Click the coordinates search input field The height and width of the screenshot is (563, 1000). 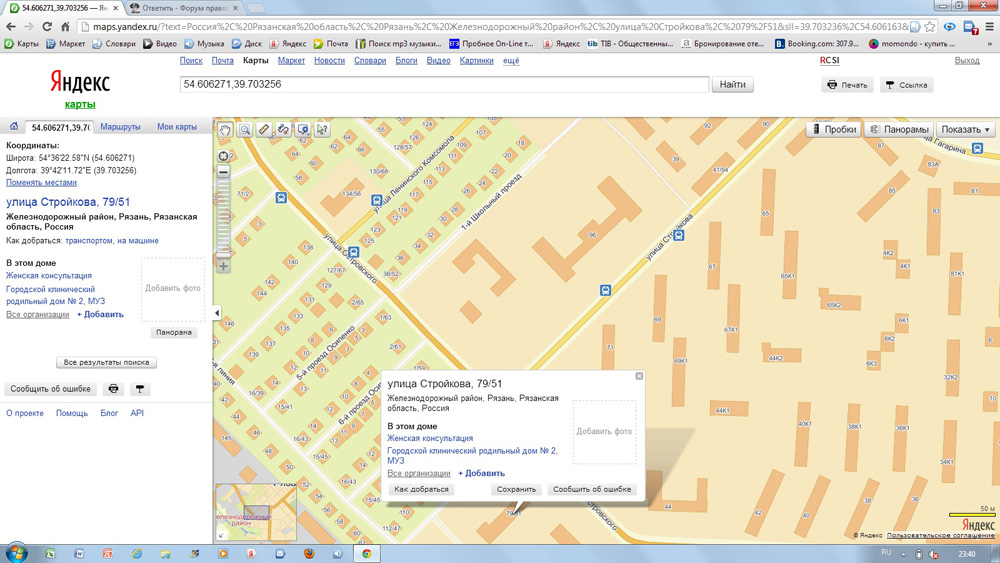[444, 85]
